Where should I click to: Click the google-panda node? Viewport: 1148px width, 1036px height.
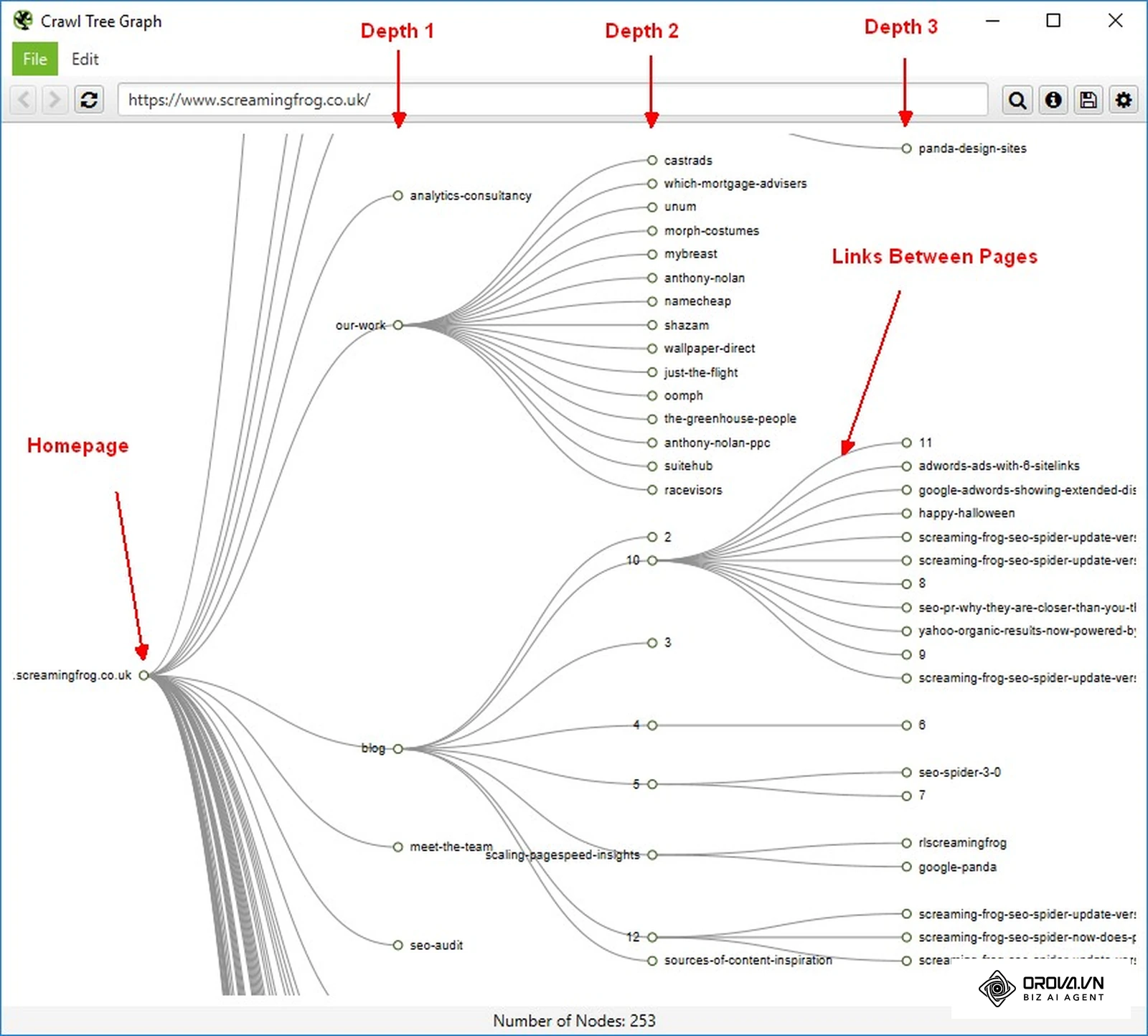click(906, 867)
